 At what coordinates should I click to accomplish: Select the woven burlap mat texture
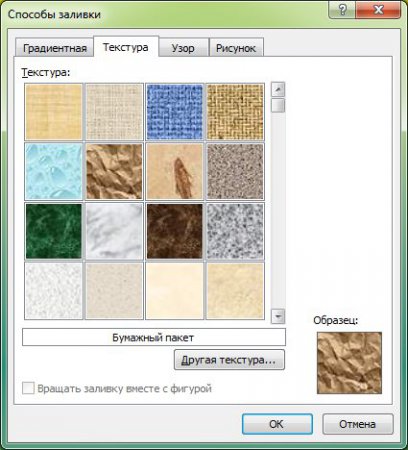[235, 112]
